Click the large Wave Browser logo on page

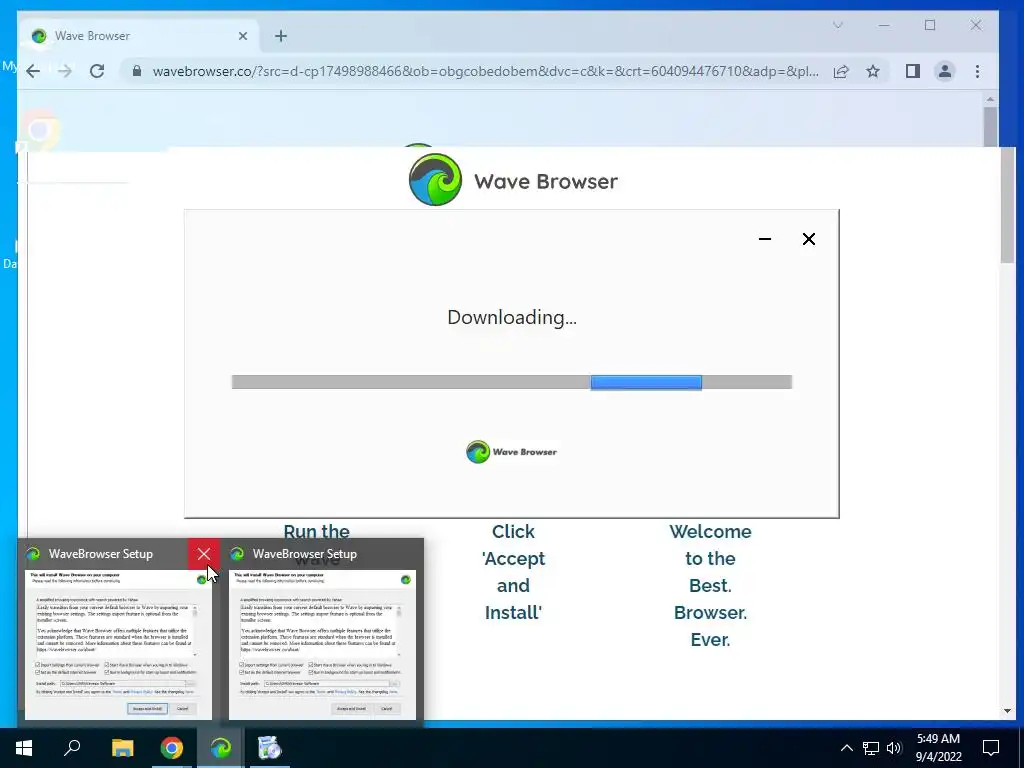click(513, 180)
